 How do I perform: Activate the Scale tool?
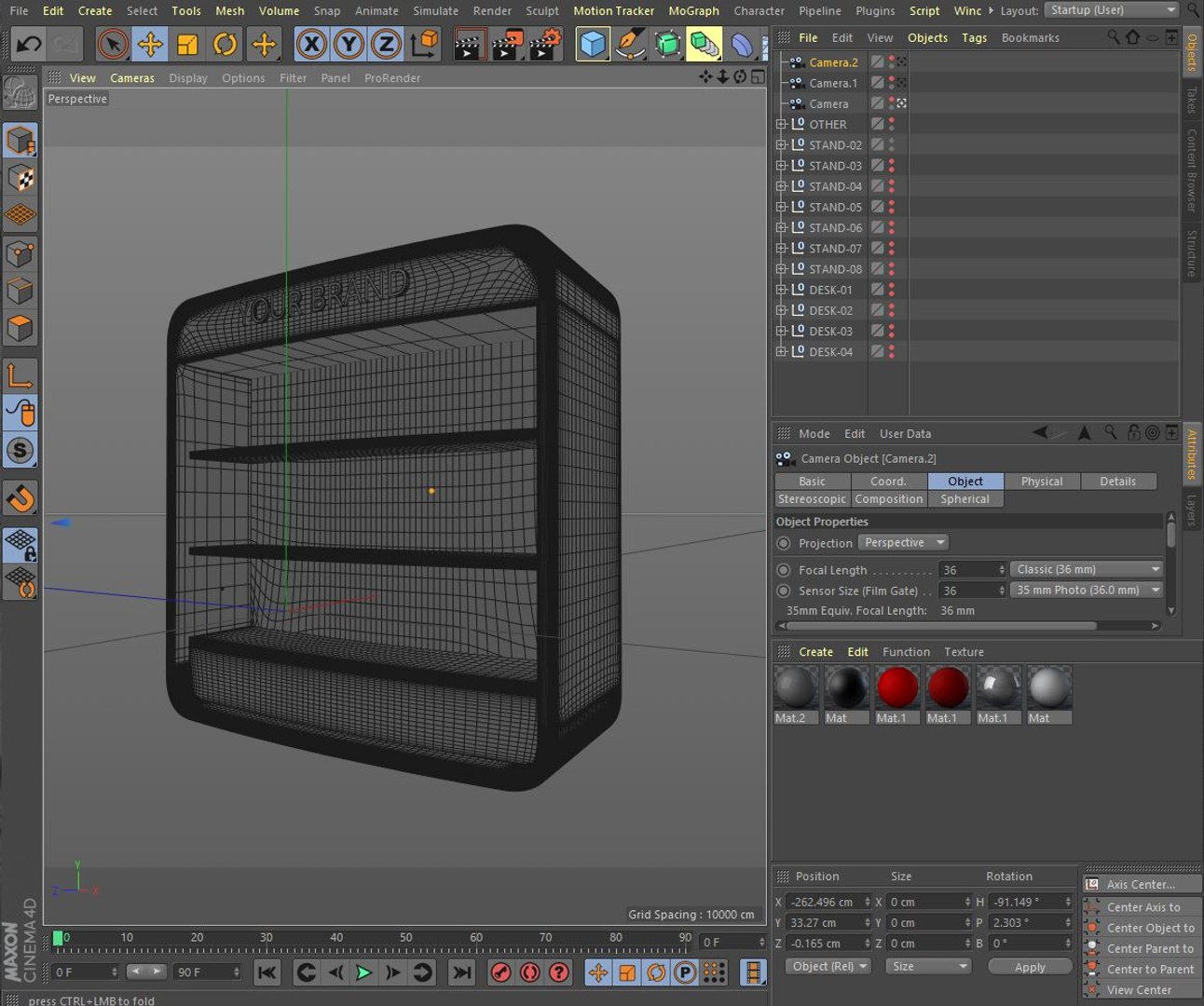coord(187,44)
